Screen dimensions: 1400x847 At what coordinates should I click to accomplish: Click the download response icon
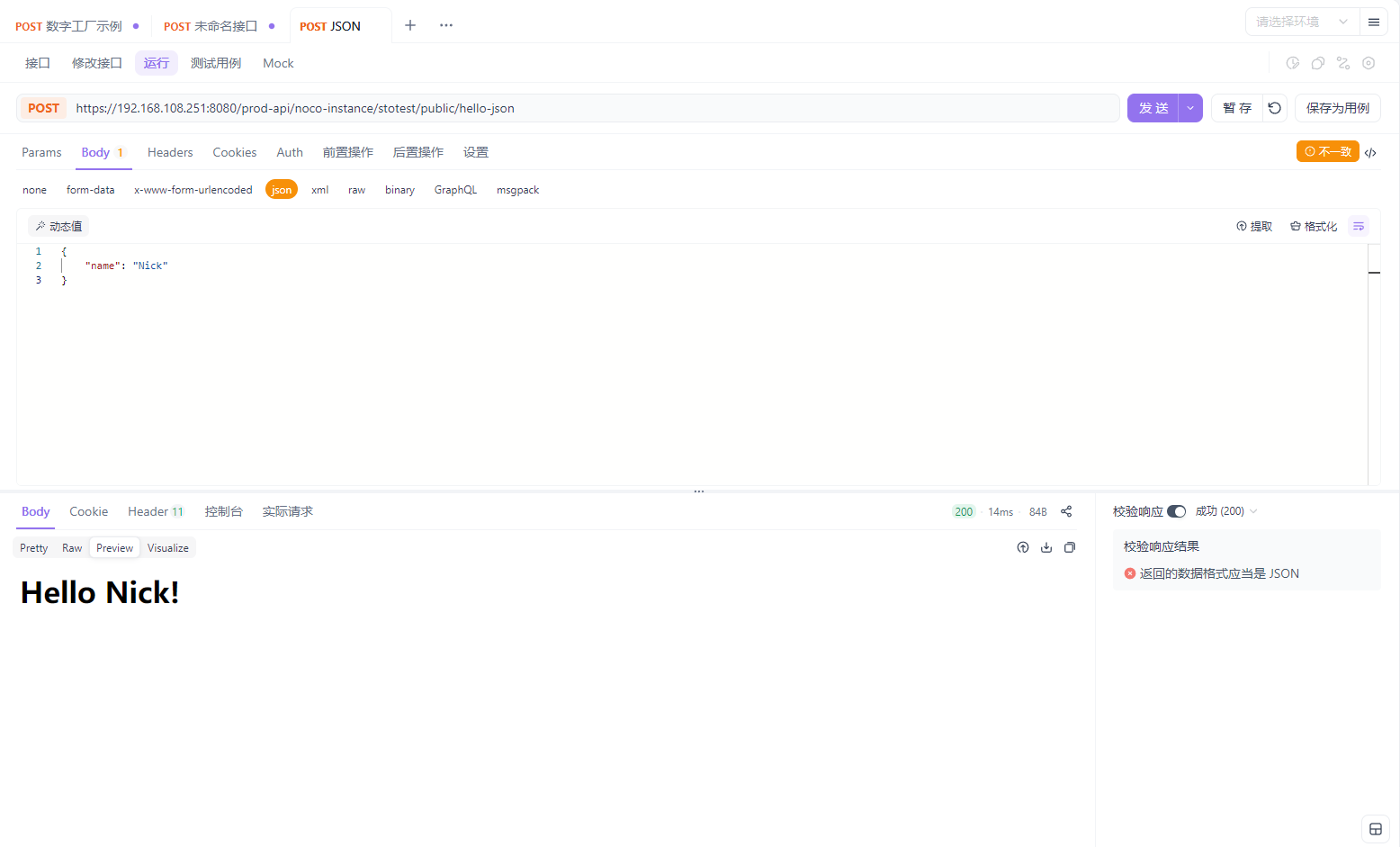pyautogui.click(x=1046, y=547)
